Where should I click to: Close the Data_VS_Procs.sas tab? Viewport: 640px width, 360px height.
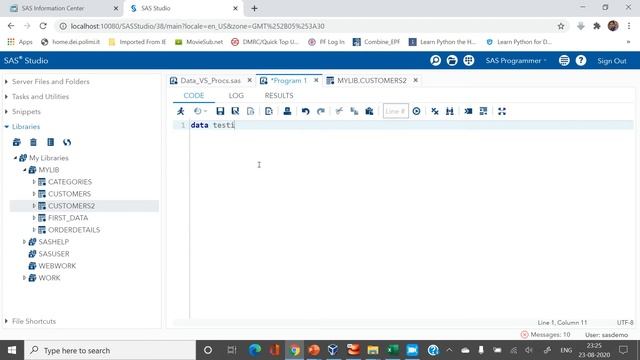(249, 80)
